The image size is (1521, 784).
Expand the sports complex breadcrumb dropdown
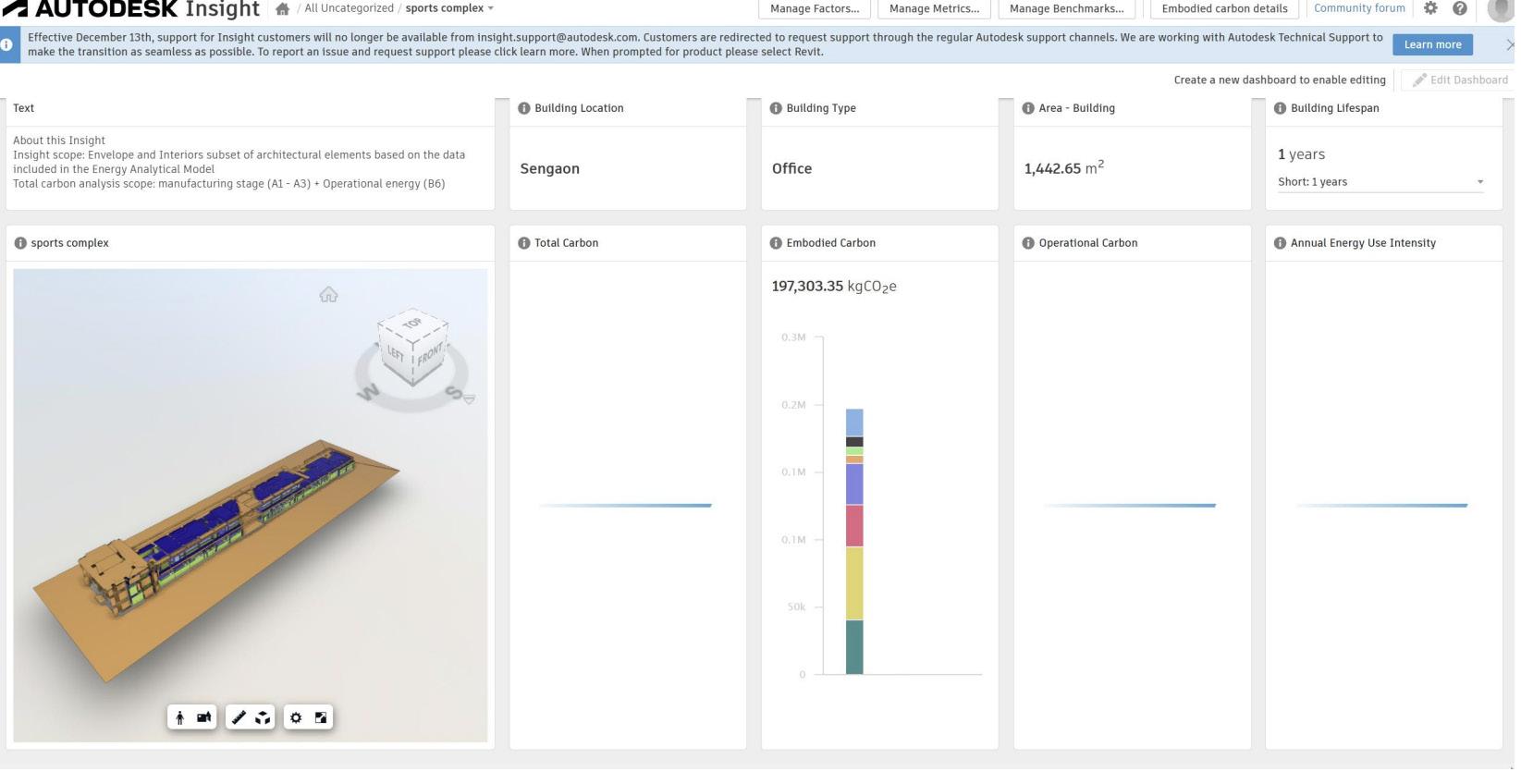click(491, 8)
